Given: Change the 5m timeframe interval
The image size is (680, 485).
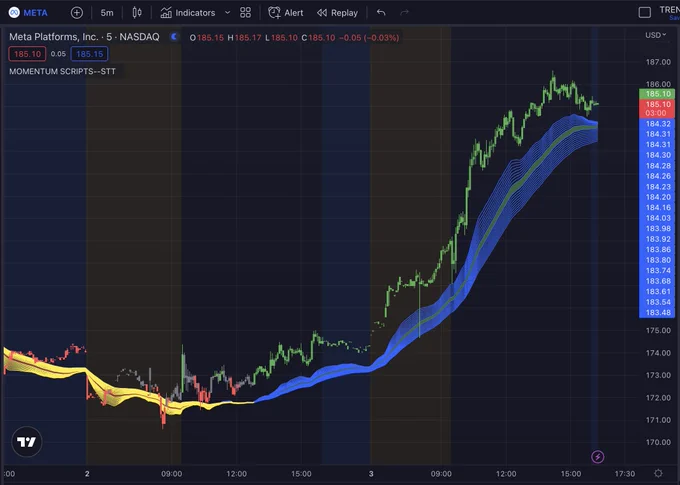Looking at the screenshot, I should tap(107, 13).
